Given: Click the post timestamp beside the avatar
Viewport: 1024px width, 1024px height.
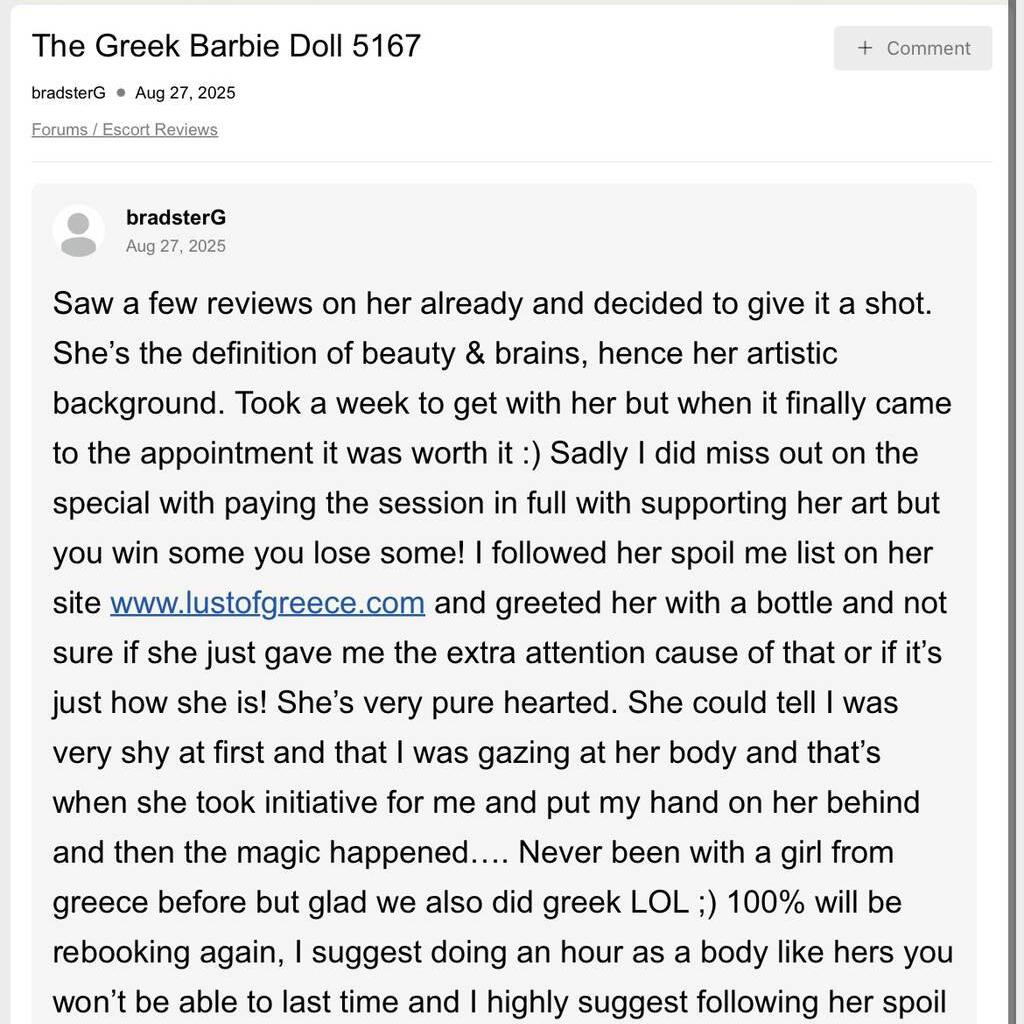Looking at the screenshot, I should click(176, 246).
